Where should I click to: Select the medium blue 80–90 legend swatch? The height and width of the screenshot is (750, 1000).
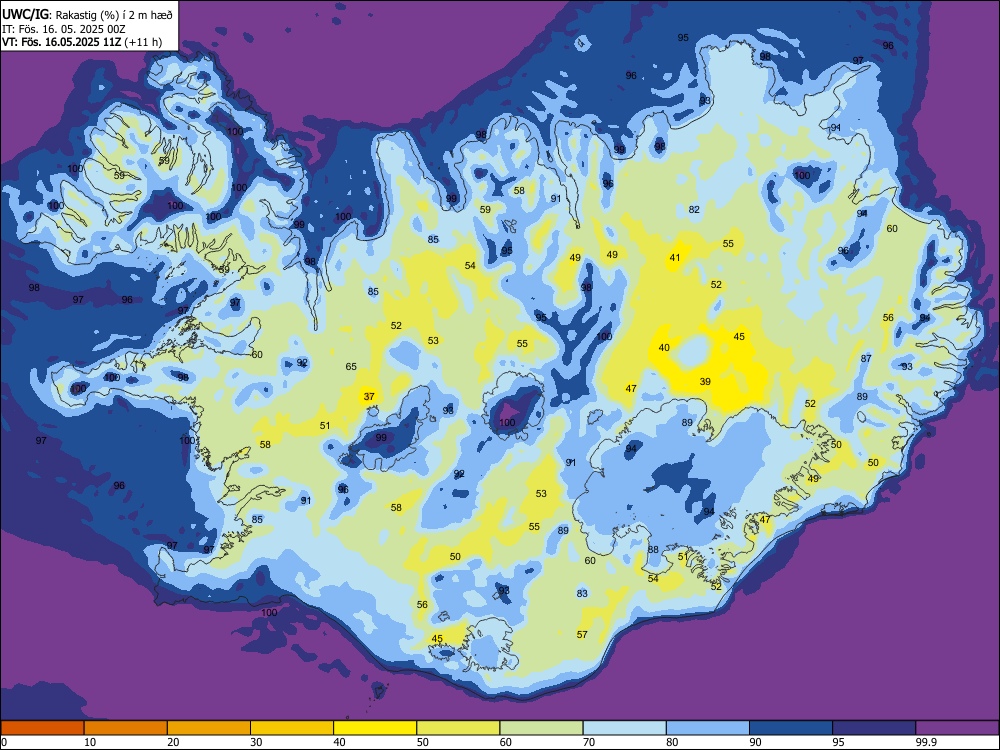(708, 728)
